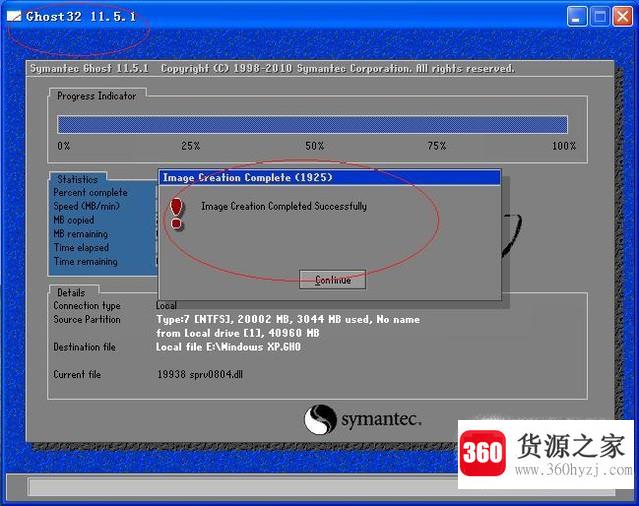
Task: Click the '25%' progress scale mark
Action: 191,146
